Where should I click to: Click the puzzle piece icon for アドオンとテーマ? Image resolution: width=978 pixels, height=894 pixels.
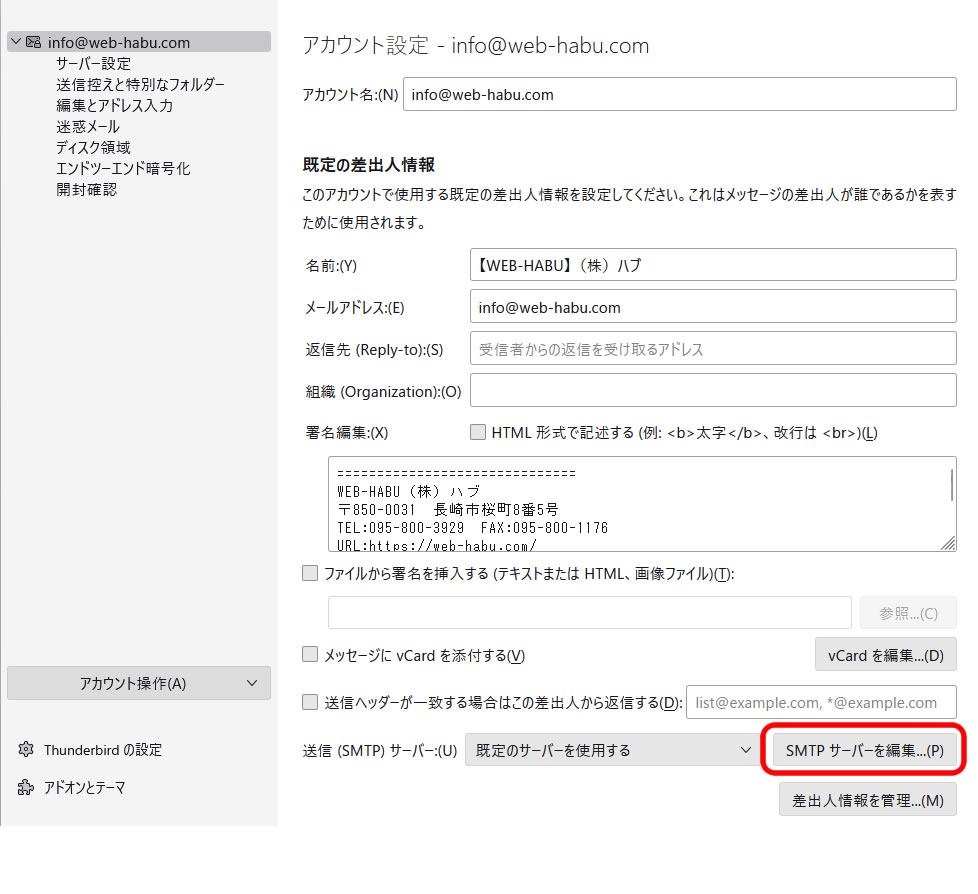(26, 788)
